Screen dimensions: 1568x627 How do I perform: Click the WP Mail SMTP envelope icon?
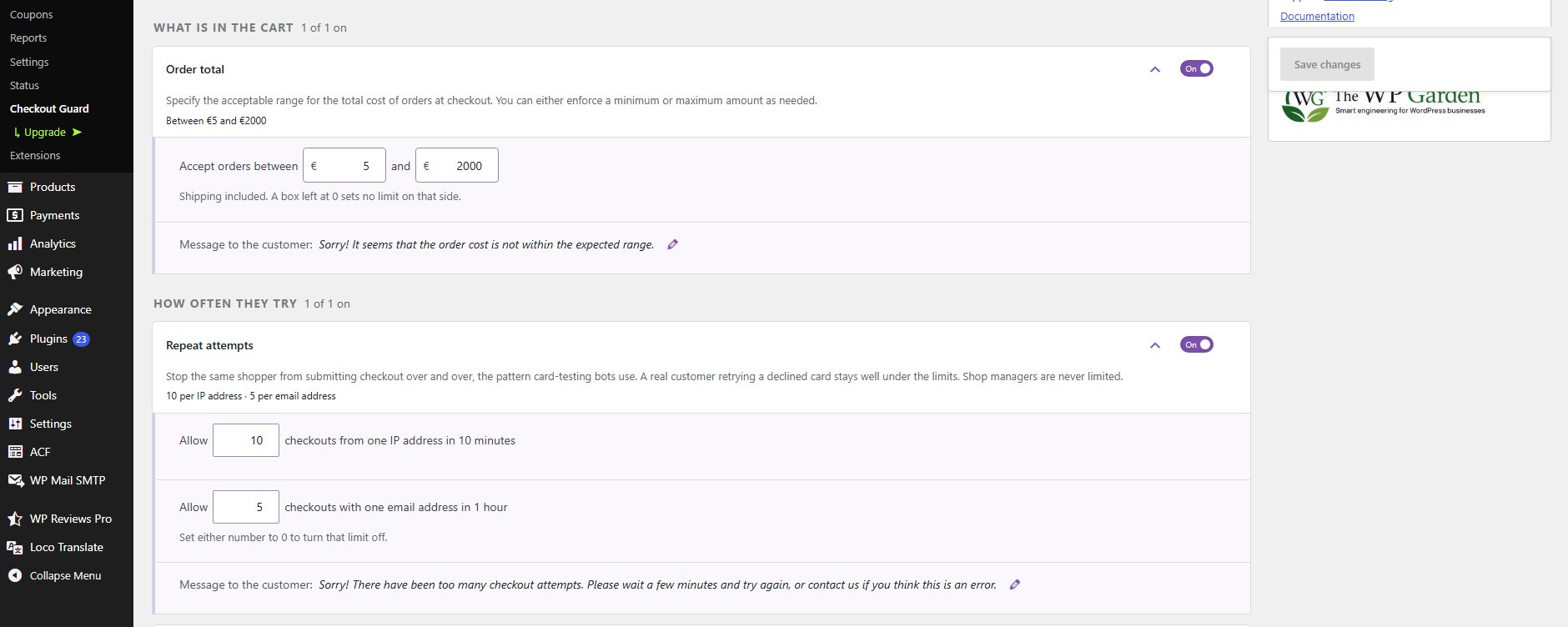tap(15, 480)
